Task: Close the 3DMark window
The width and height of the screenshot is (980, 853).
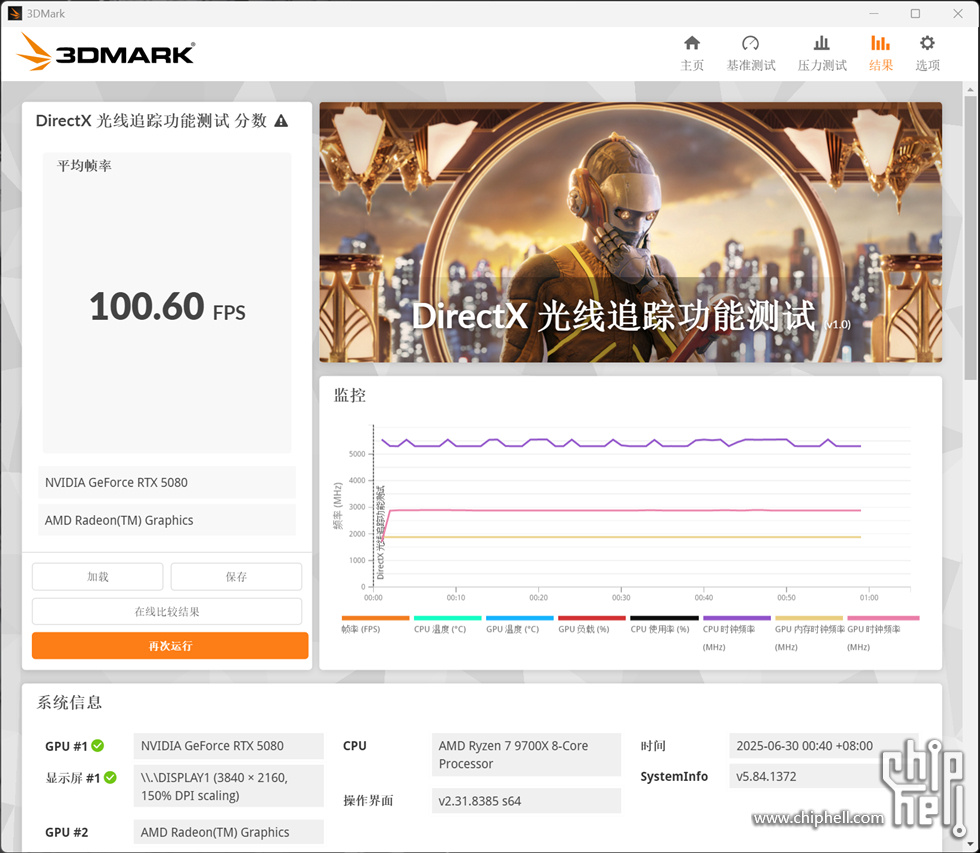Action: [958, 13]
